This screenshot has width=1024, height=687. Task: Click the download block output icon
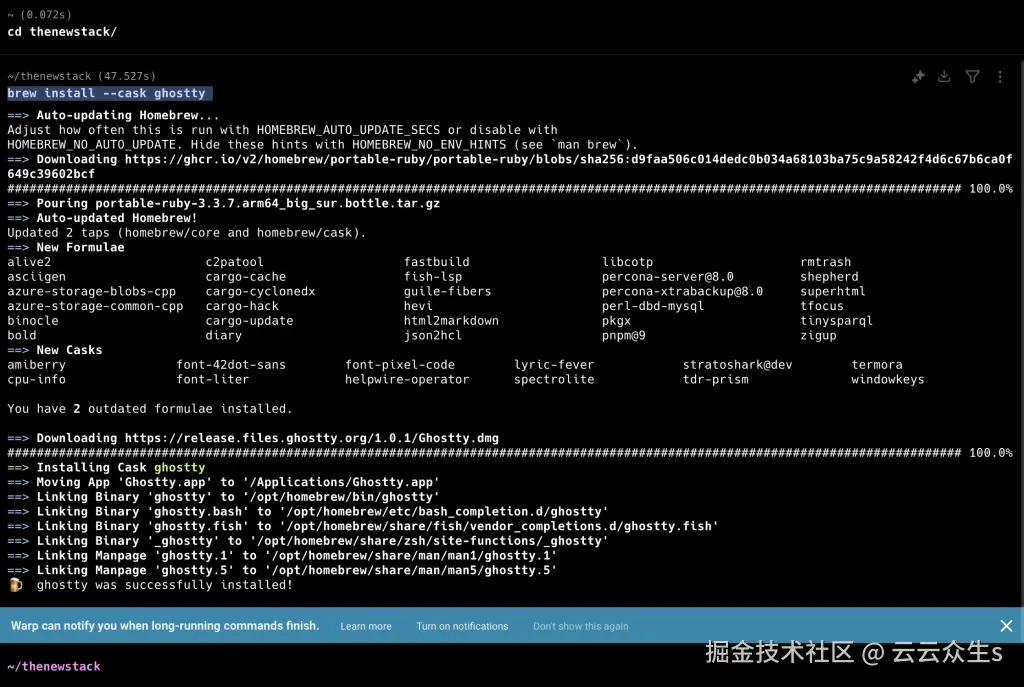click(944, 76)
